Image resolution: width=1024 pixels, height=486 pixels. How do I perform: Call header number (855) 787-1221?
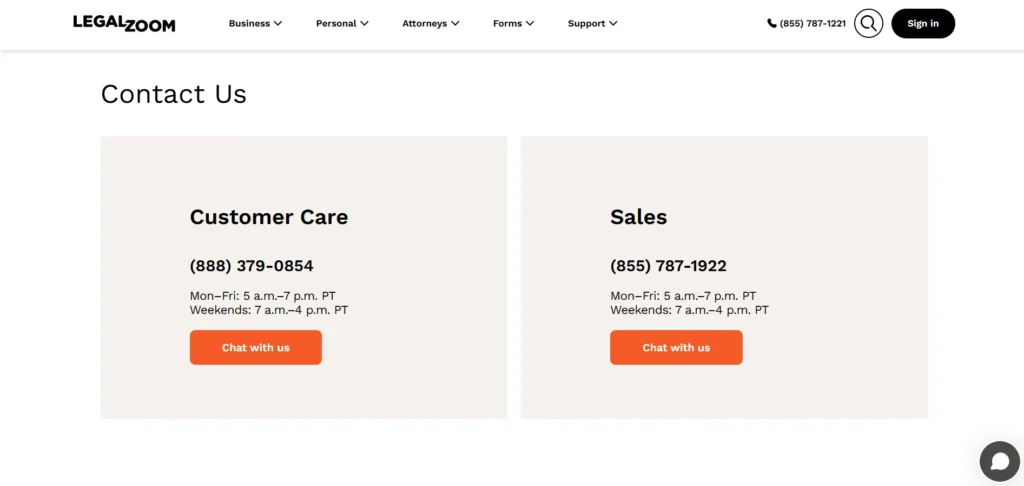812,23
